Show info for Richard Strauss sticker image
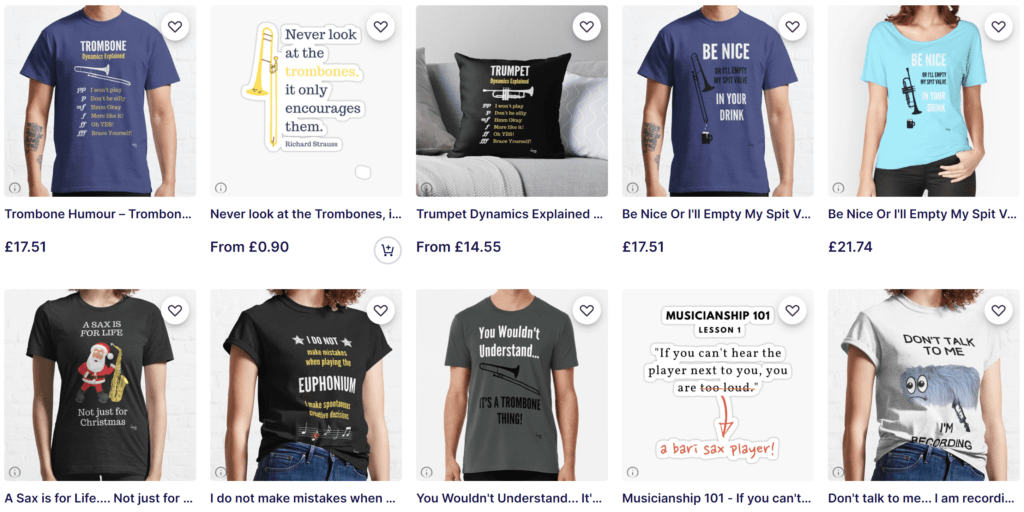Viewport: 1024px width, 512px height. (x=221, y=188)
